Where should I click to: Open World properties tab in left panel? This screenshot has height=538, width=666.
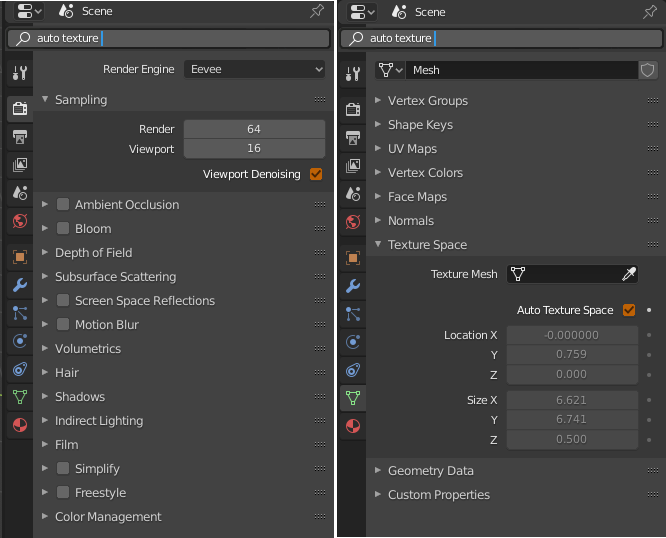(x=20, y=221)
